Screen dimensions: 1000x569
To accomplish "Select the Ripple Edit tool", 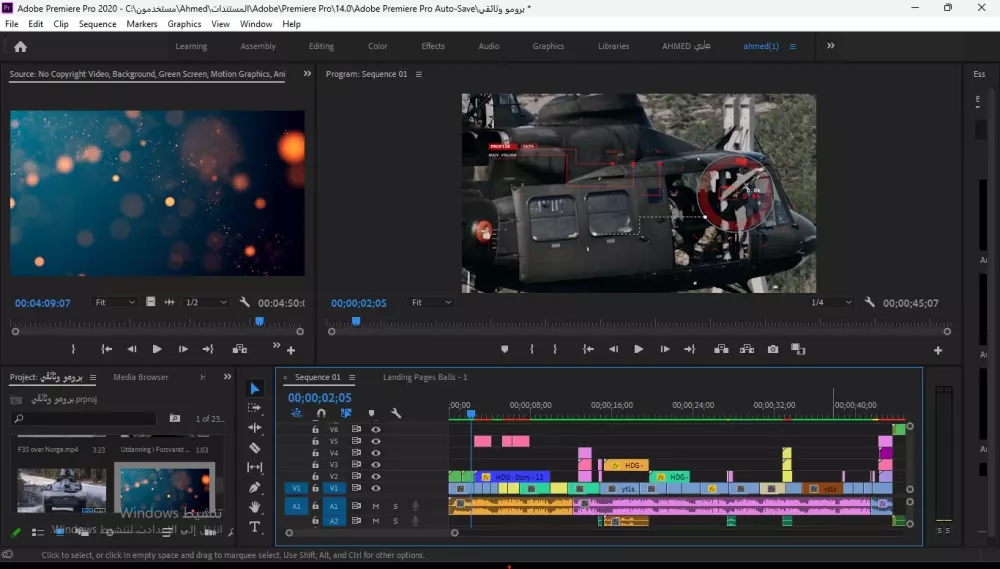I will (x=255, y=428).
